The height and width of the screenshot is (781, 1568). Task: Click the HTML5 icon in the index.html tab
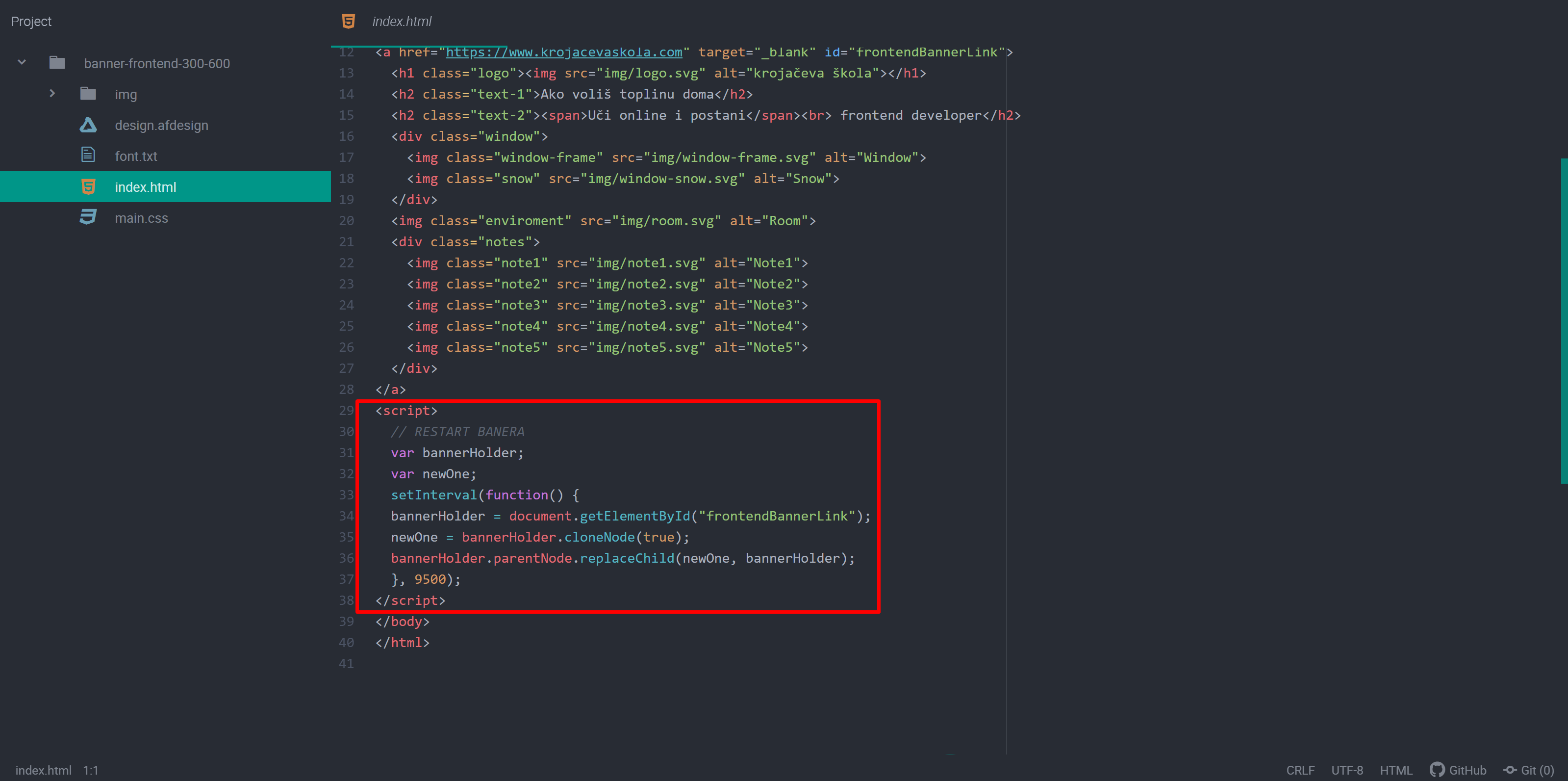(x=348, y=21)
